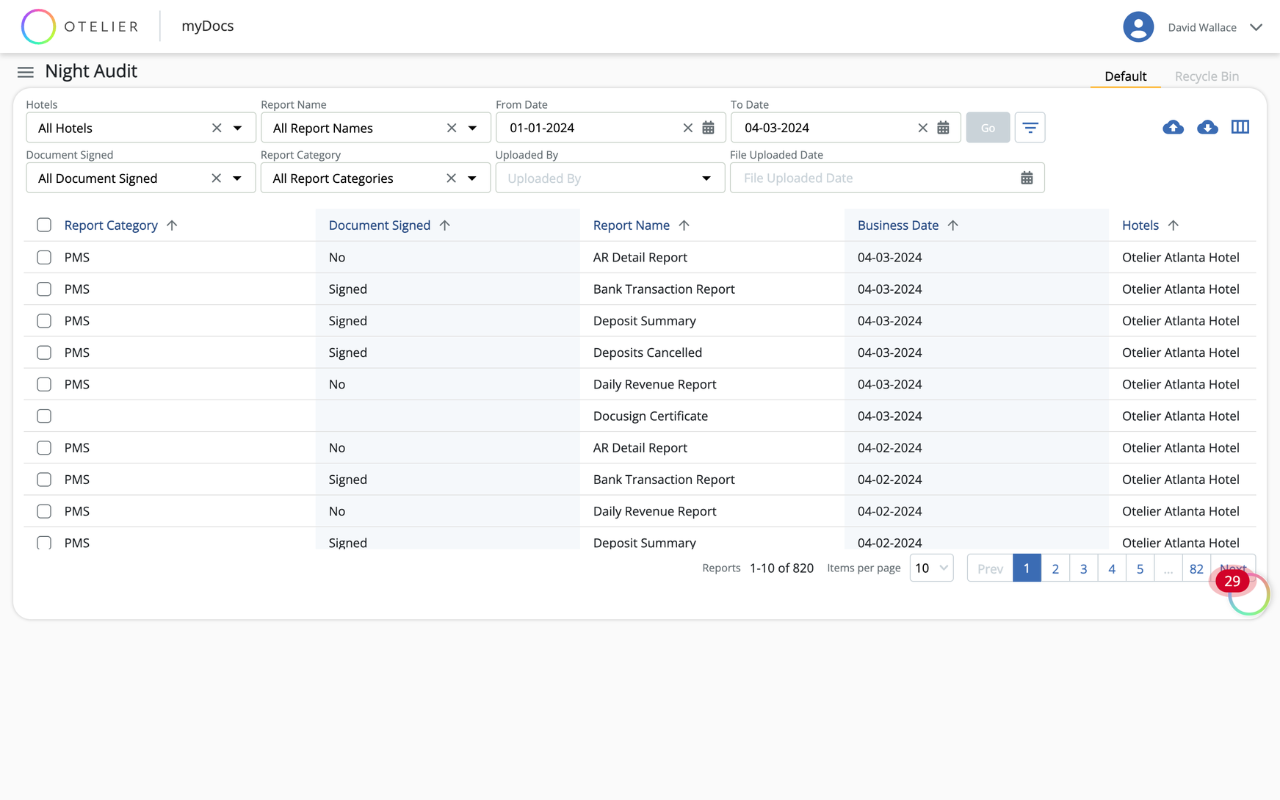Open the hamburger navigation menu
Viewport: 1280px width, 800px height.
coord(25,72)
